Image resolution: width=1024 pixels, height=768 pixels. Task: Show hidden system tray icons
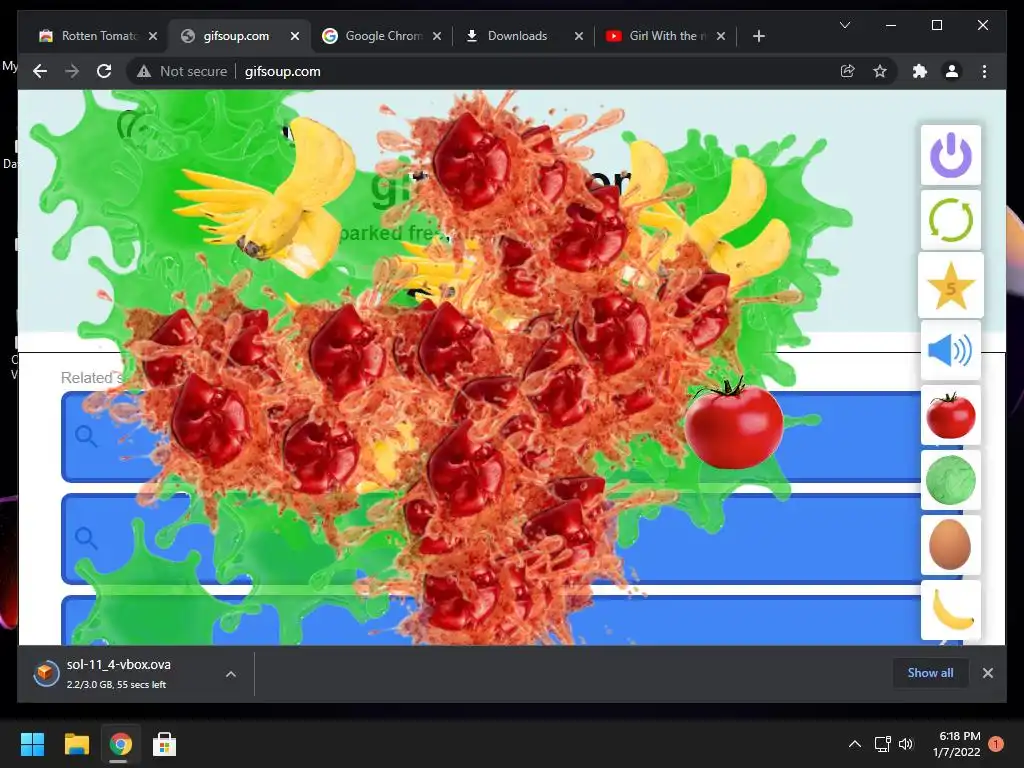click(854, 744)
